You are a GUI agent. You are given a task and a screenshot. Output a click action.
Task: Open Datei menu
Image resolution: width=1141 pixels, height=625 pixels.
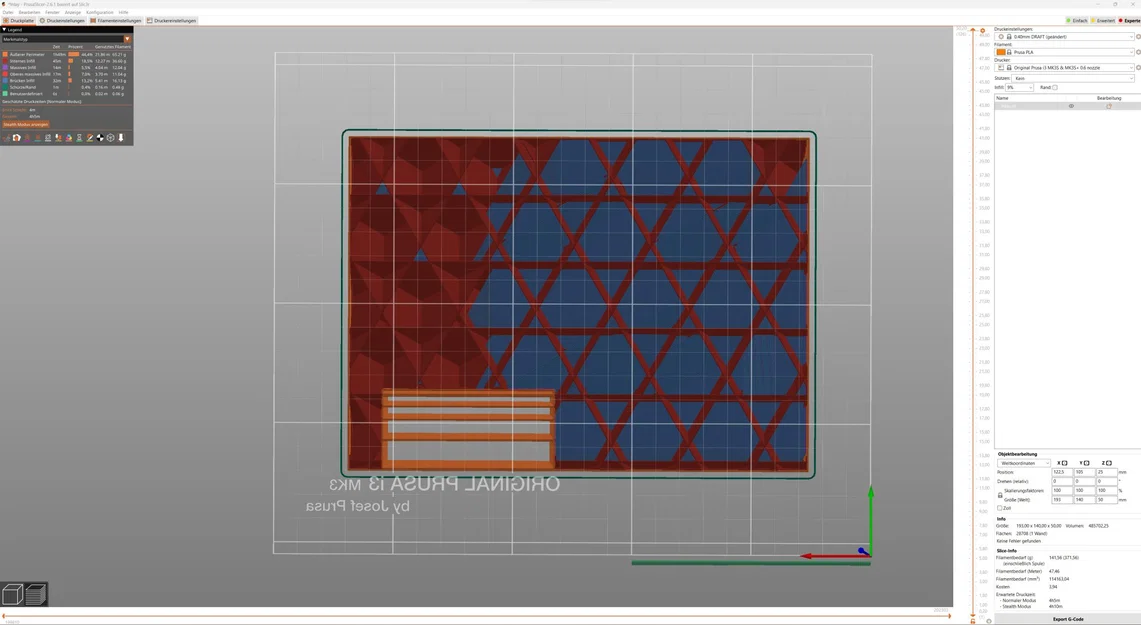tap(8, 12)
